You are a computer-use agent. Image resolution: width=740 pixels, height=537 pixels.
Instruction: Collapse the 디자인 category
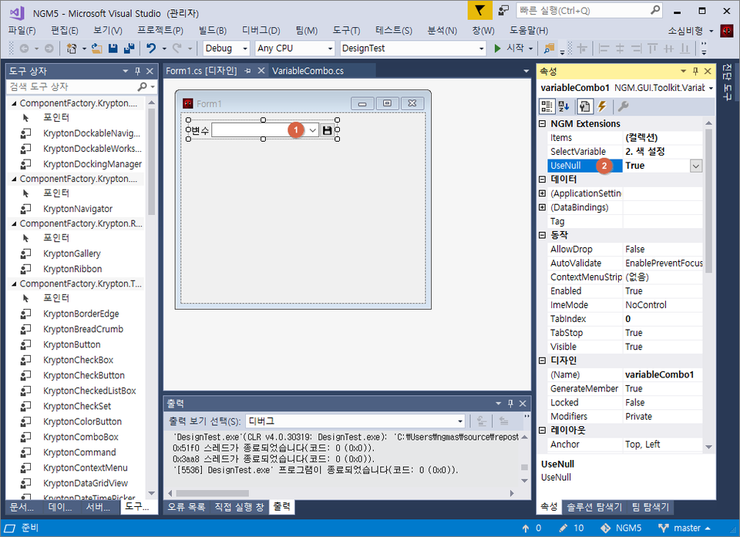click(542, 361)
